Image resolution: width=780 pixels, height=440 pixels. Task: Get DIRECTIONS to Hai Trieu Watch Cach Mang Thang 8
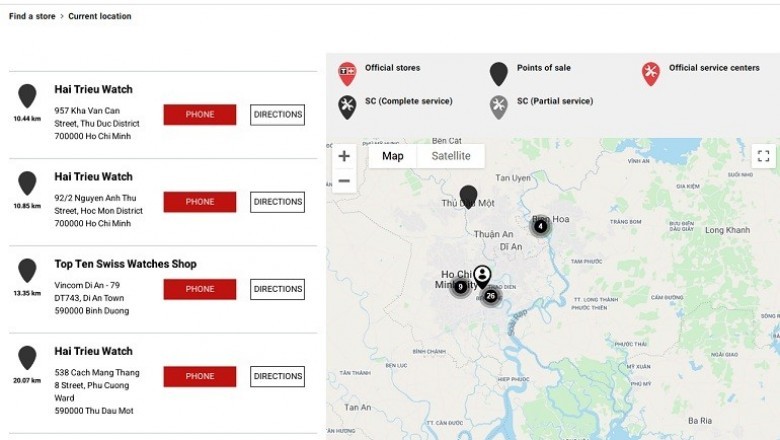277,377
